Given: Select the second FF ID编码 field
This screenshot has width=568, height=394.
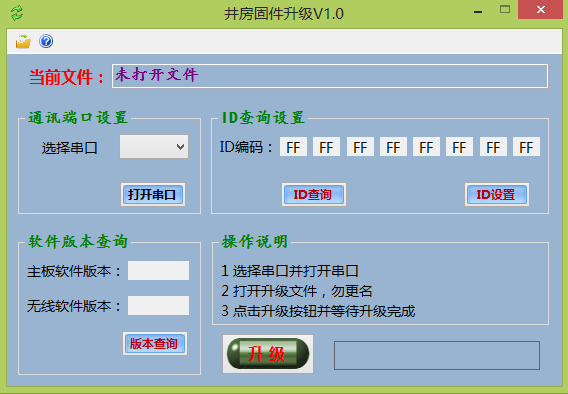Looking at the screenshot, I should (326, 147).
